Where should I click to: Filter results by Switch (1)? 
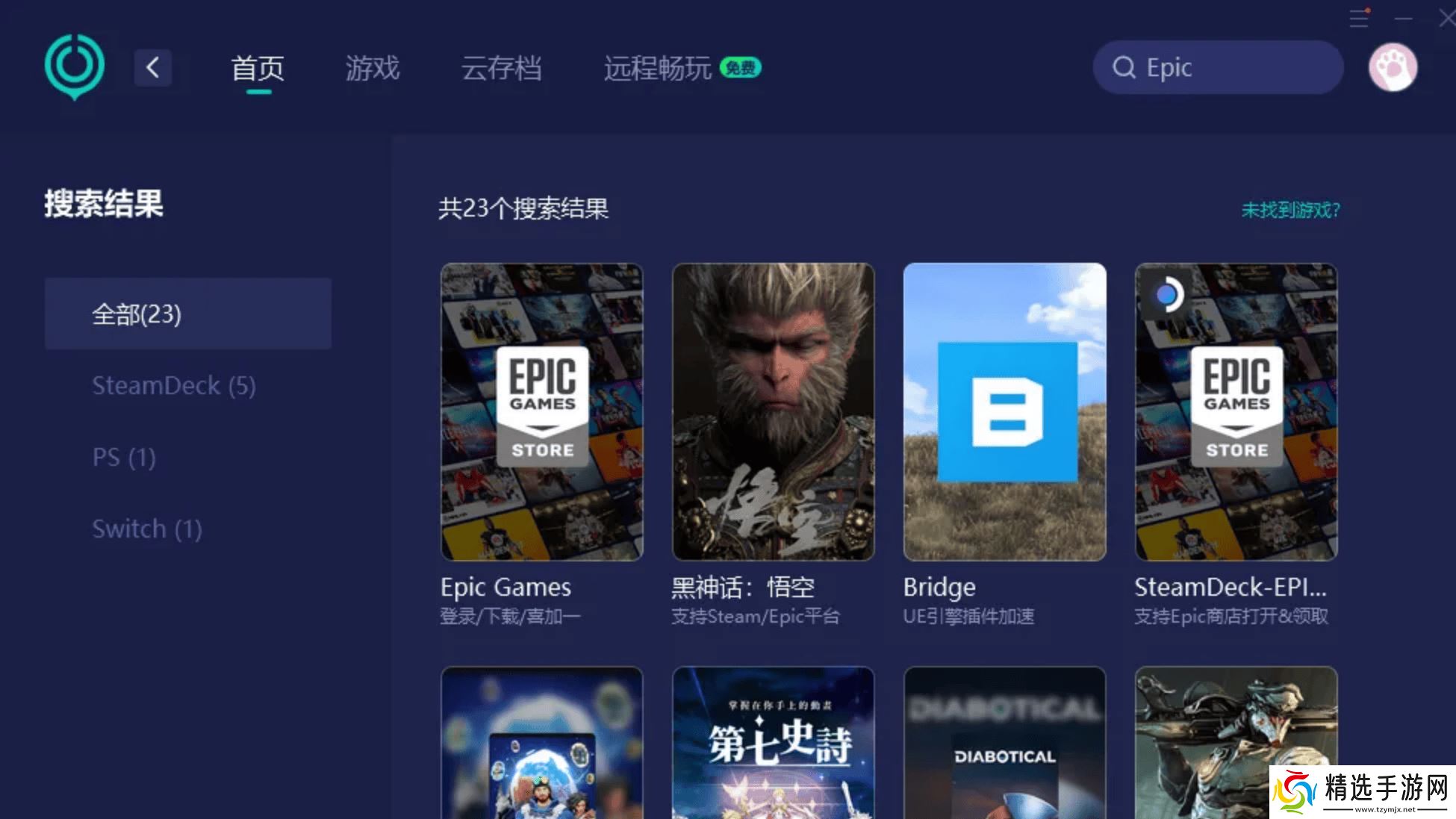147,529
